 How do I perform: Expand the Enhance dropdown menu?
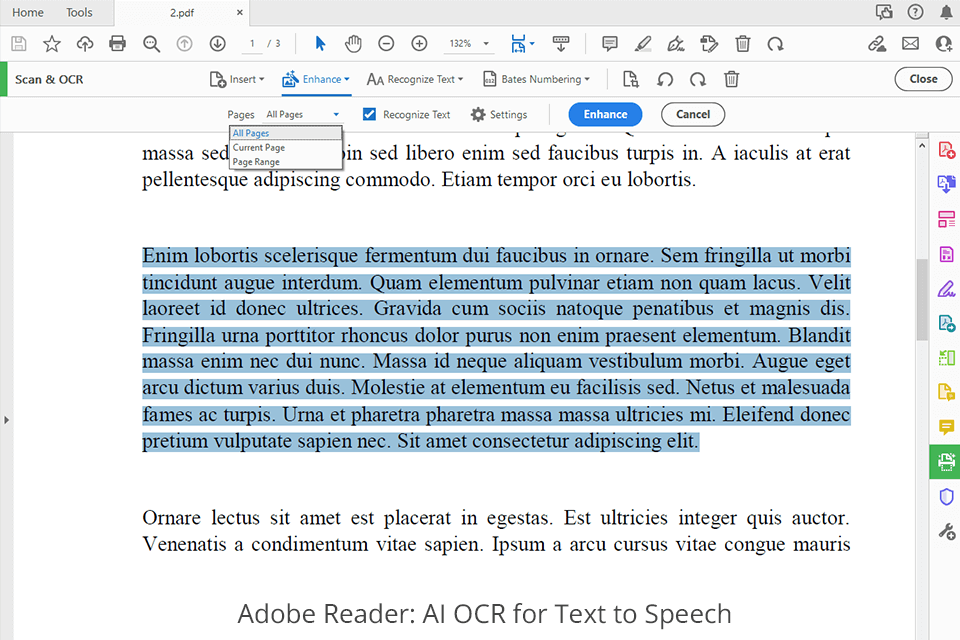[316, 79]
